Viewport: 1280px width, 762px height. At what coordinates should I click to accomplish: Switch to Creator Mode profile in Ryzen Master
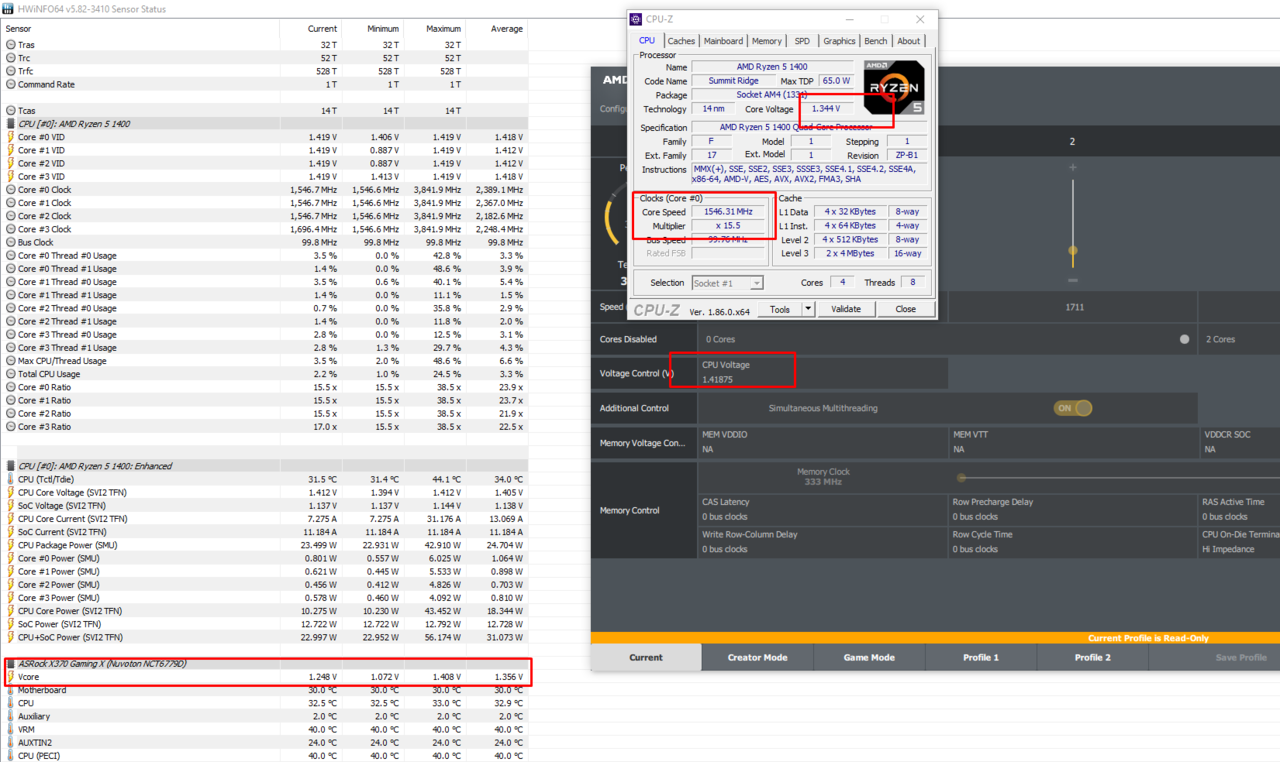tap(757, 657)
